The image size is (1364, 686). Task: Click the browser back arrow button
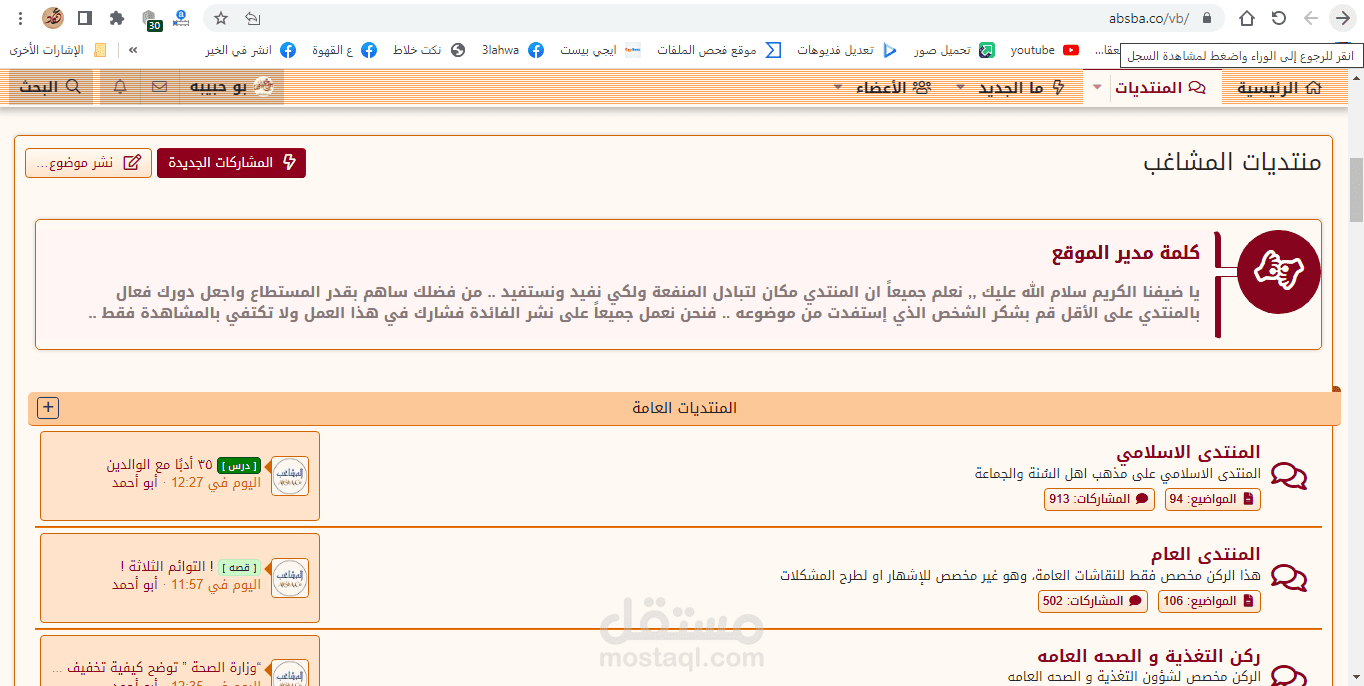coord(1342,18)
